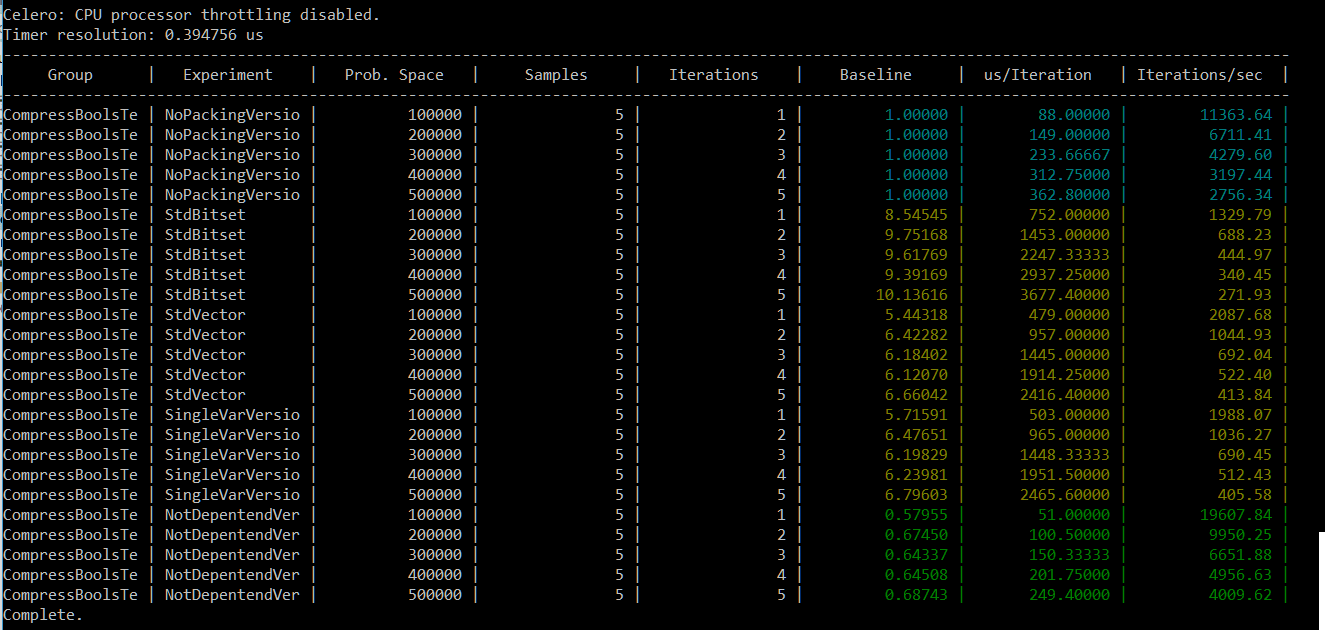1325x630 pixels.
Task: Click the "Baseline" column header
Action: [876, 75]
